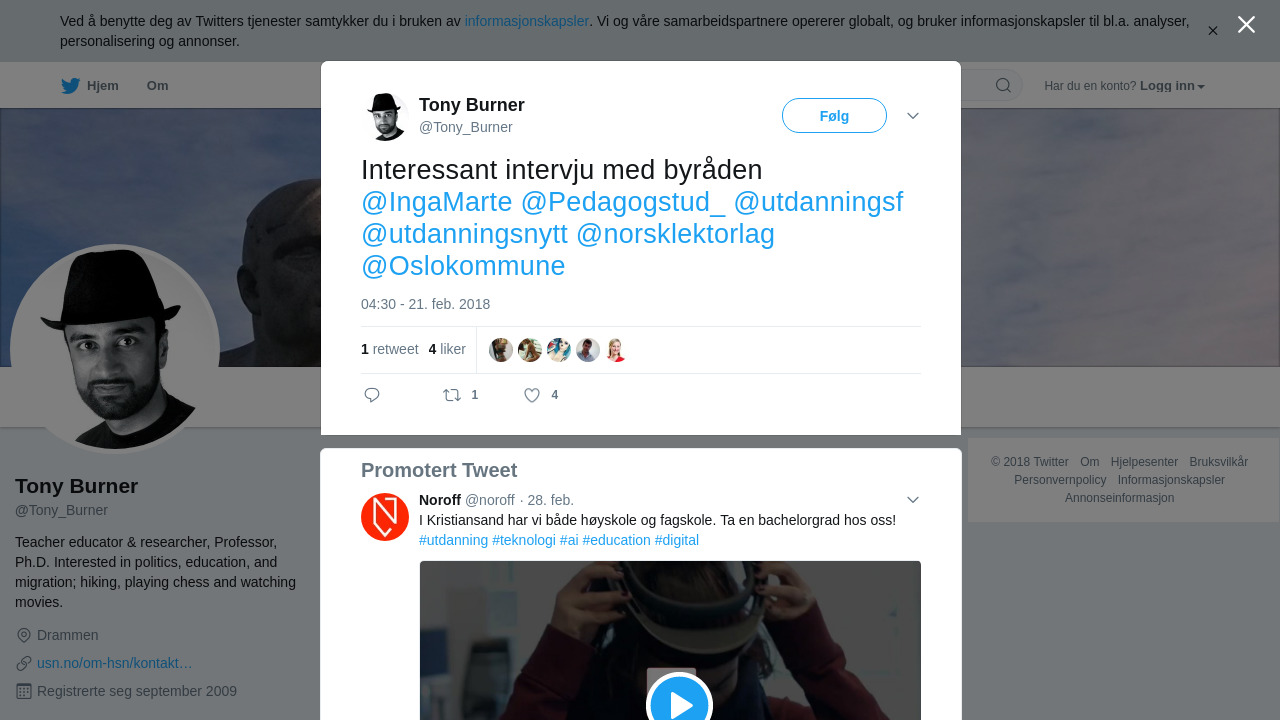Screen dimensions: 1280x720
Task: Dismiss the cookie notice small X
Action: coord(1213,31)
